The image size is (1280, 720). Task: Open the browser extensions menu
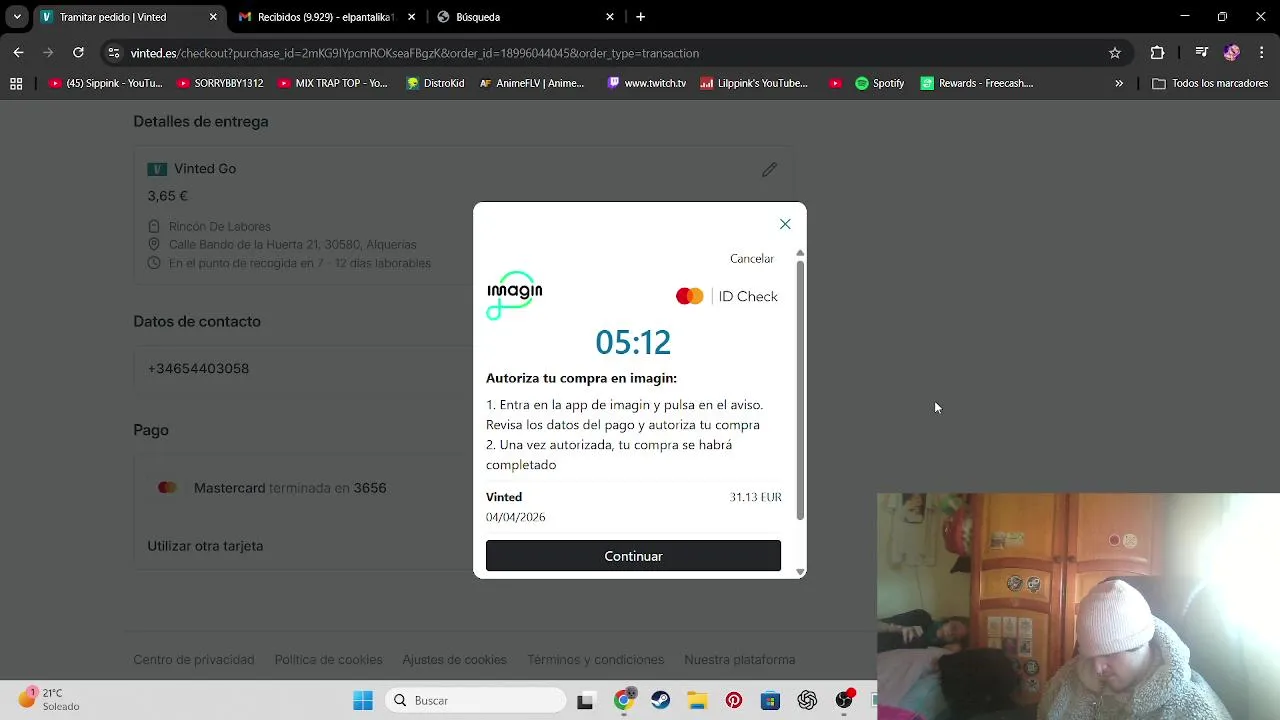click(x=1157, y=53)
